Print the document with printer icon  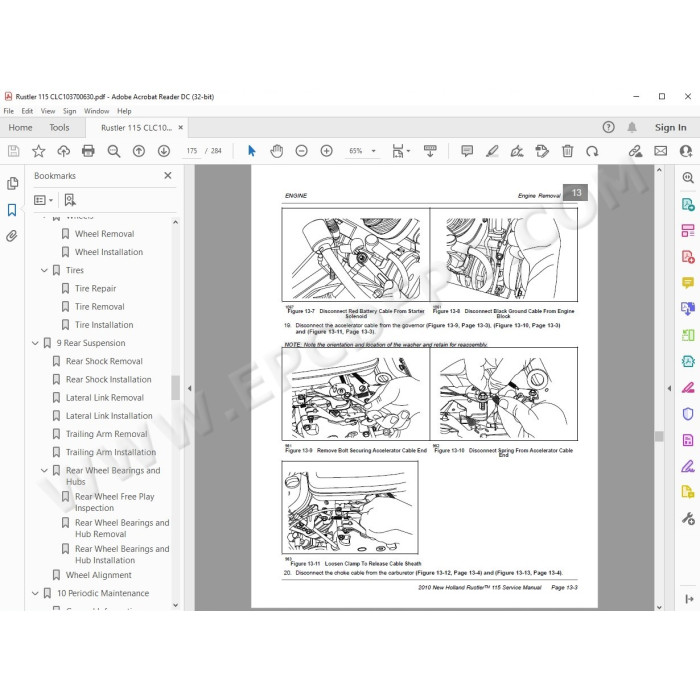pos(88,151)
